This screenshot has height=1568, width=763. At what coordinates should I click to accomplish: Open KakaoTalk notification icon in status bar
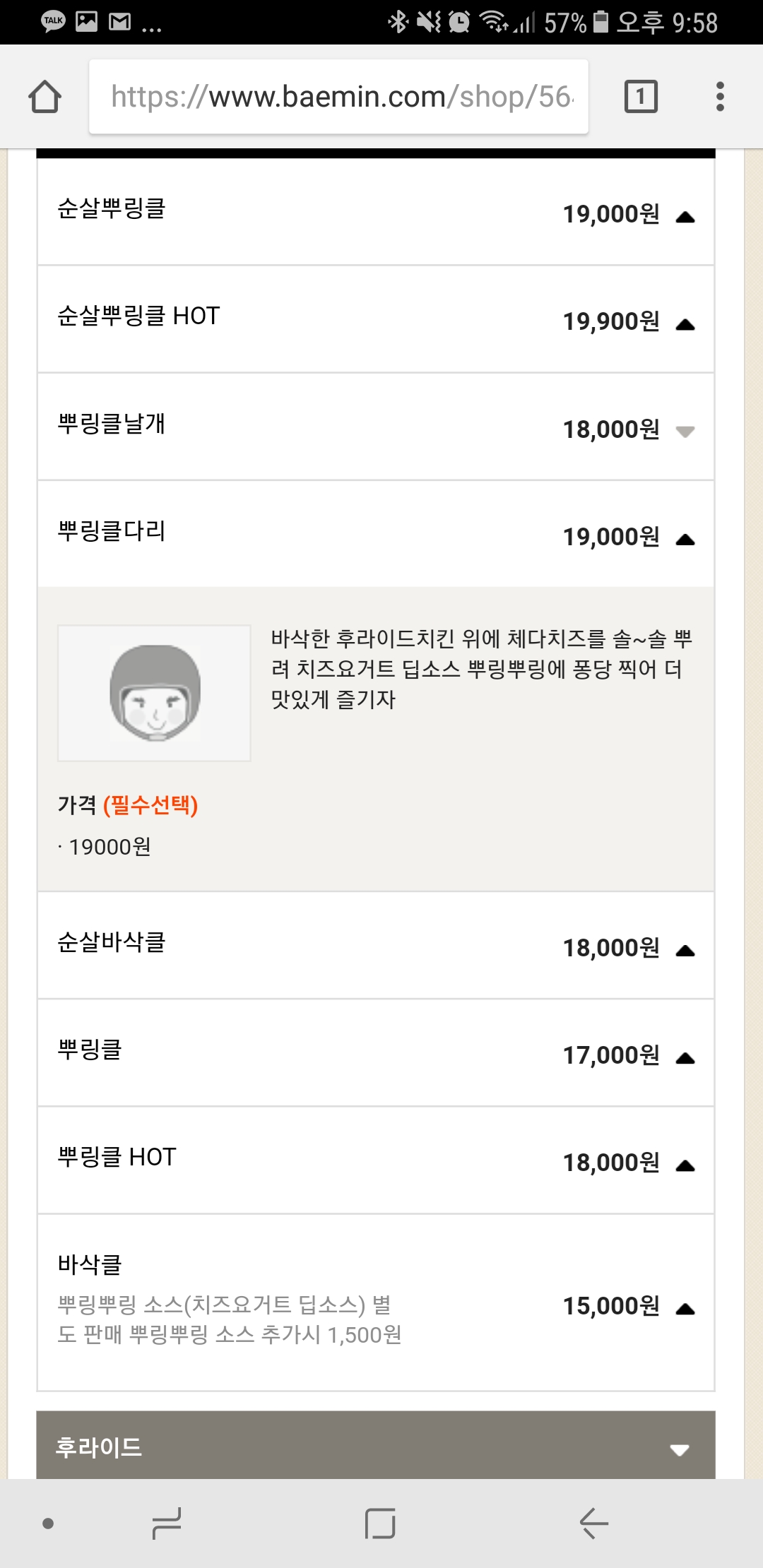(54, 22)
